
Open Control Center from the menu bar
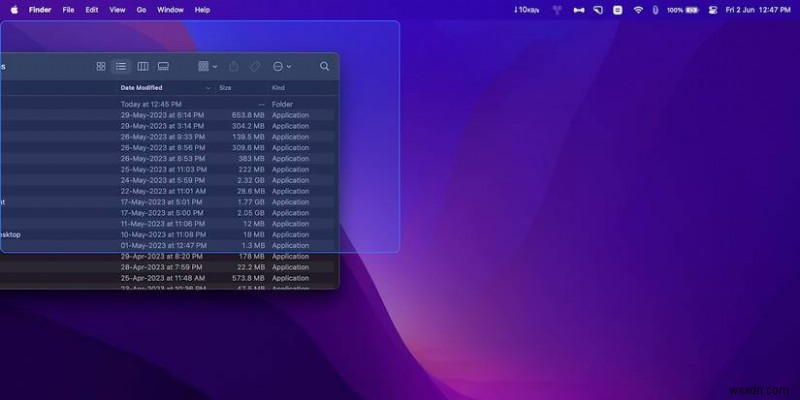coord(713,10)
